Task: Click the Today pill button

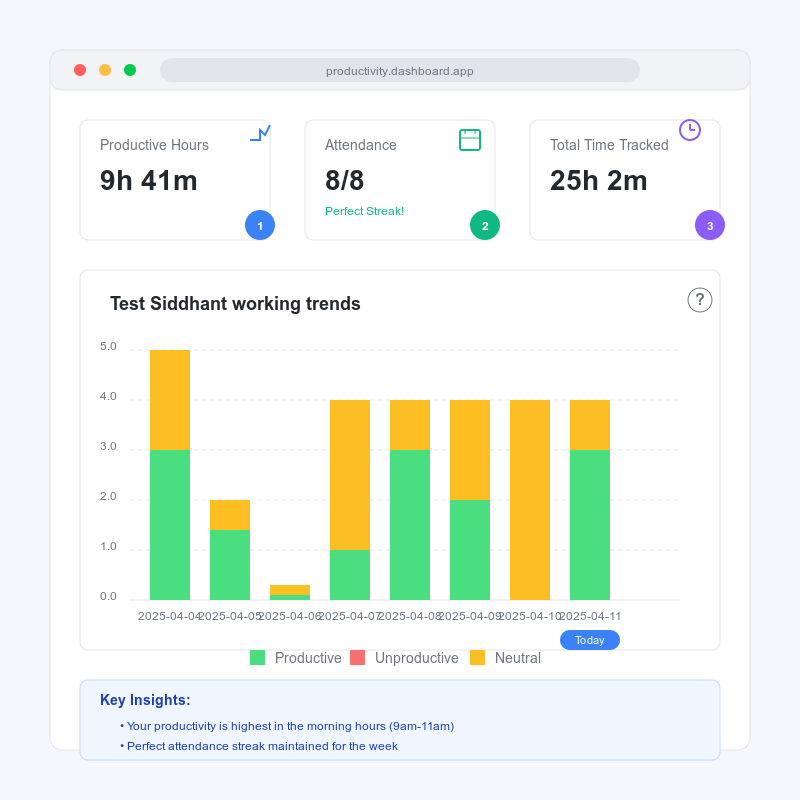Action: (x=590, y=640)
